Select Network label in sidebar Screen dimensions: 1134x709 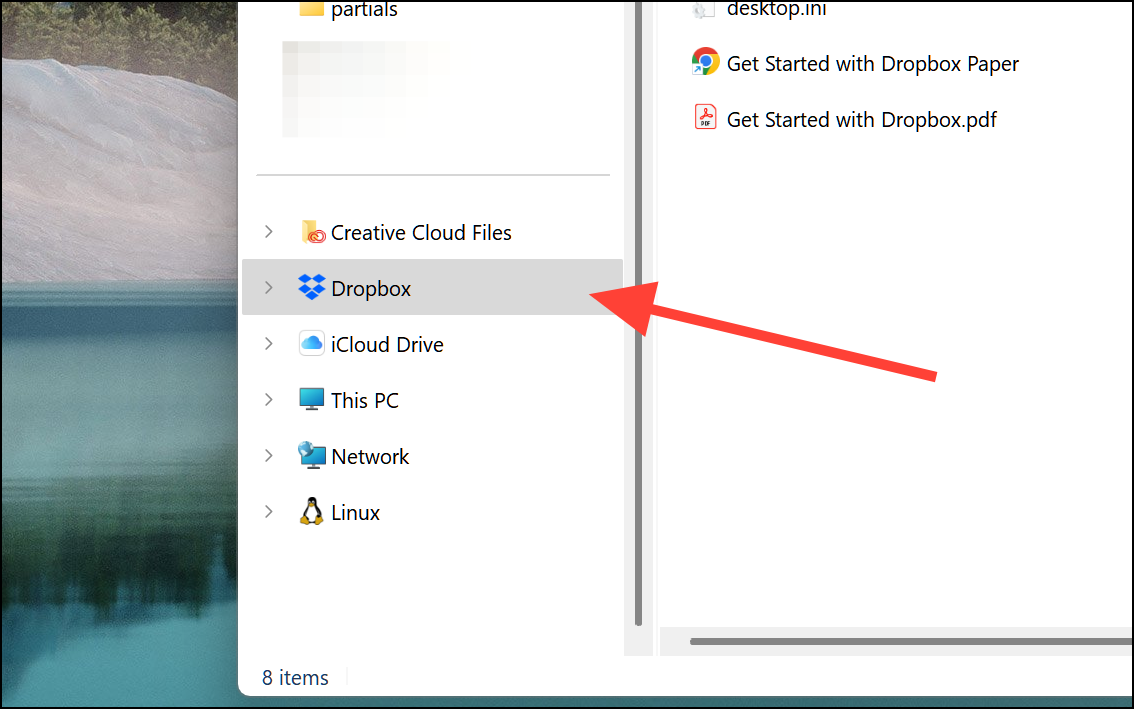[370, 457]
